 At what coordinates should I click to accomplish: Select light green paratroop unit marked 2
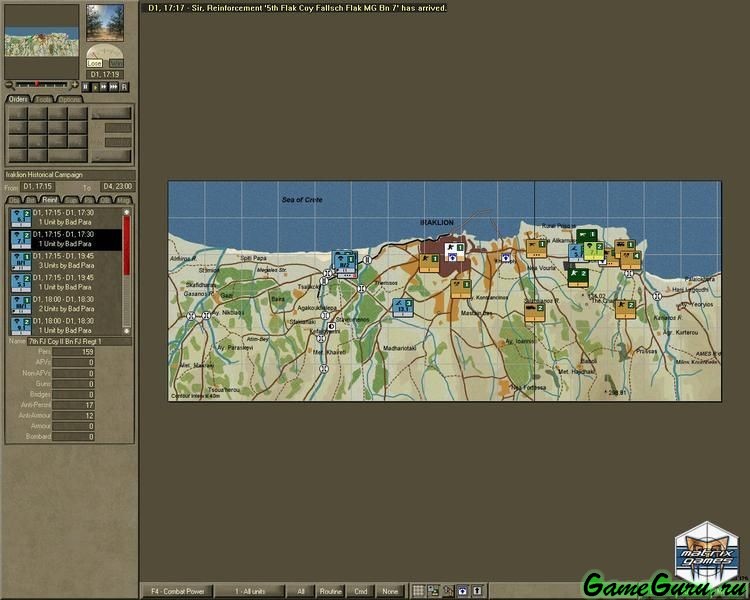[x=594, y=251]
